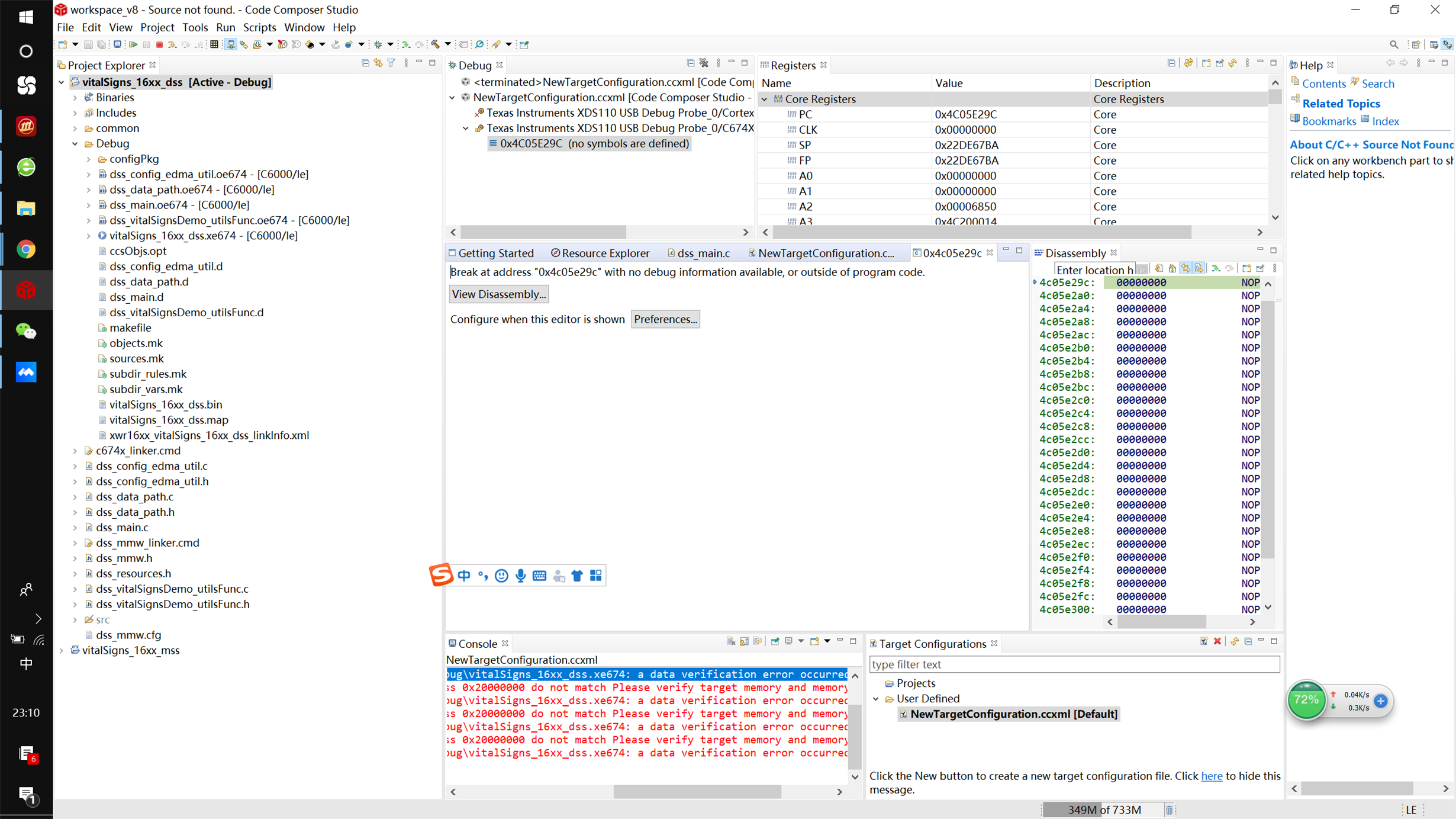This screenshot has height=819, width=1456.
Task: Collapse the Debug folder in the project tree
Action: click(75, 144)
